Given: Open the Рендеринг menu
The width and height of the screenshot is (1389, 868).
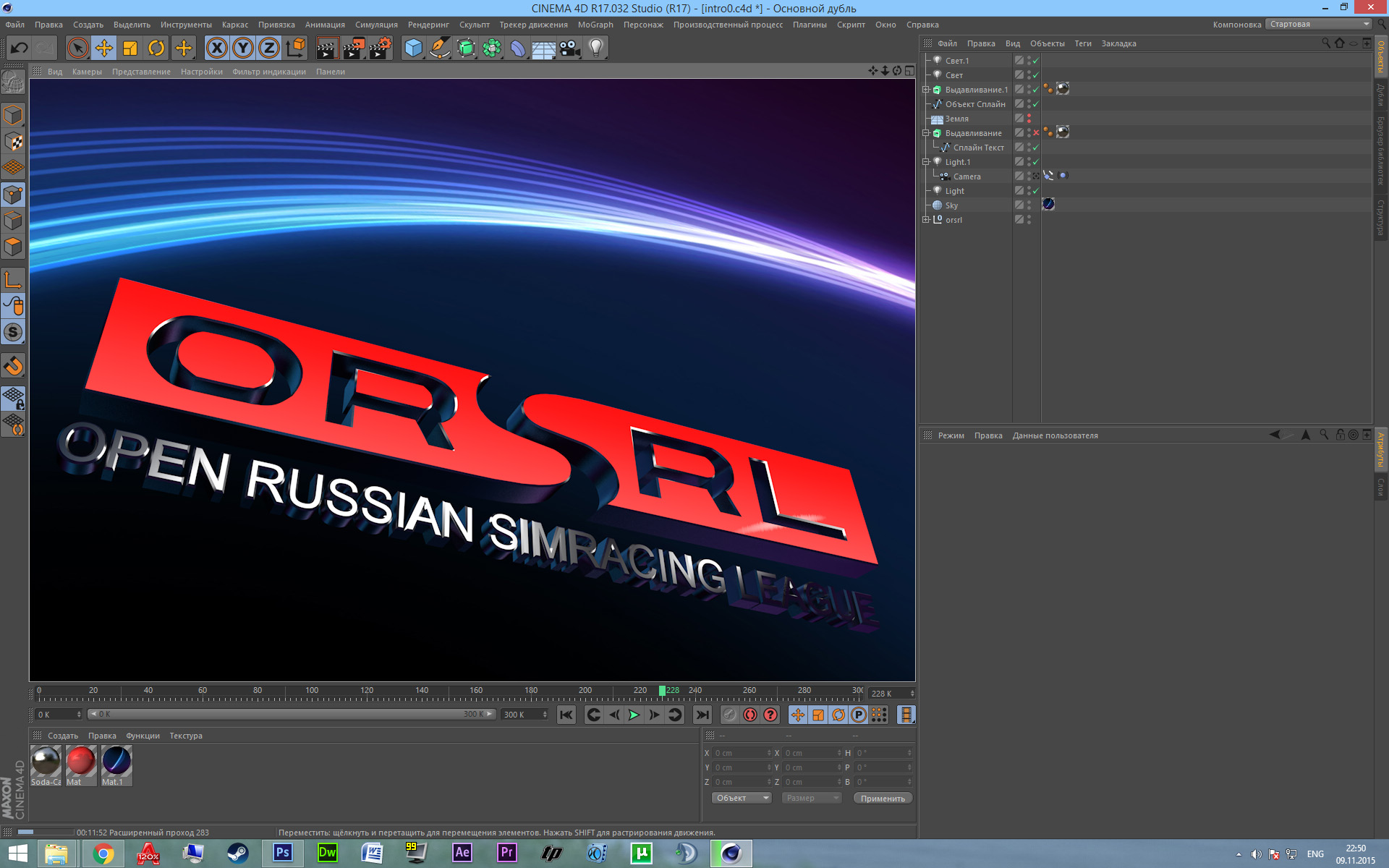Looking at the screenshot, I should point(428,25).
